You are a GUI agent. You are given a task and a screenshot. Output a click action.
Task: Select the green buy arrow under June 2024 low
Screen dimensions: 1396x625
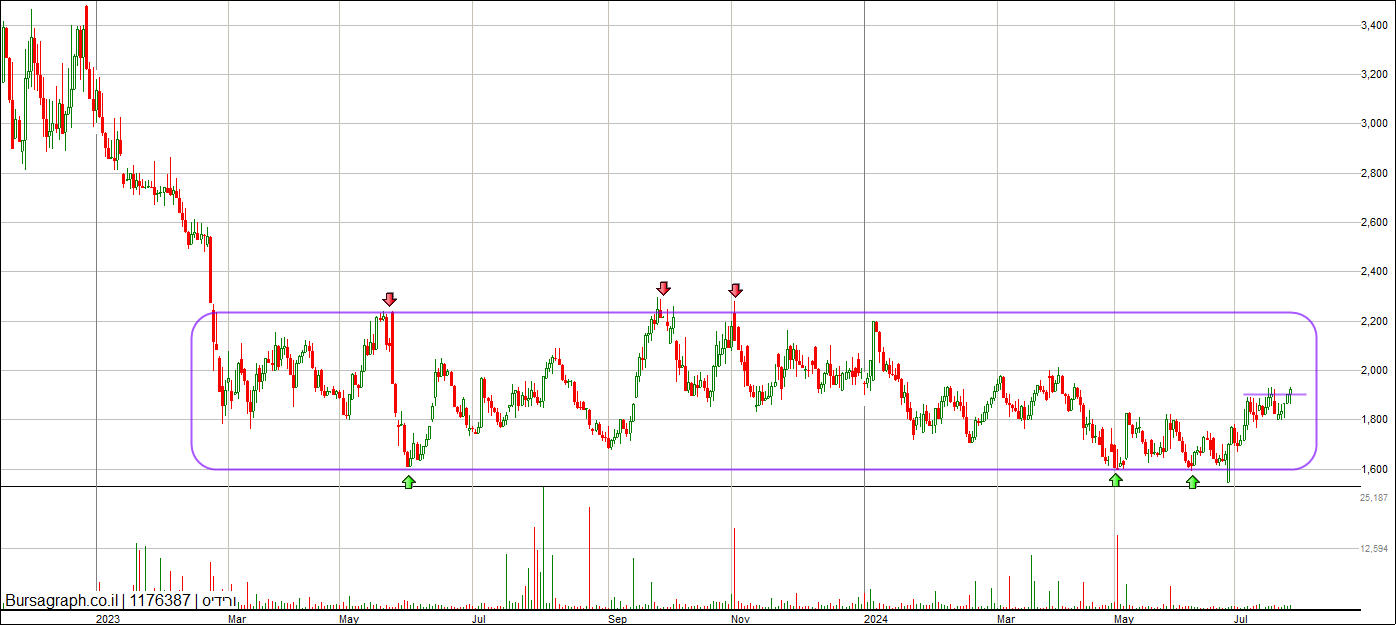pyautogui.click(x=1193, y=482)
